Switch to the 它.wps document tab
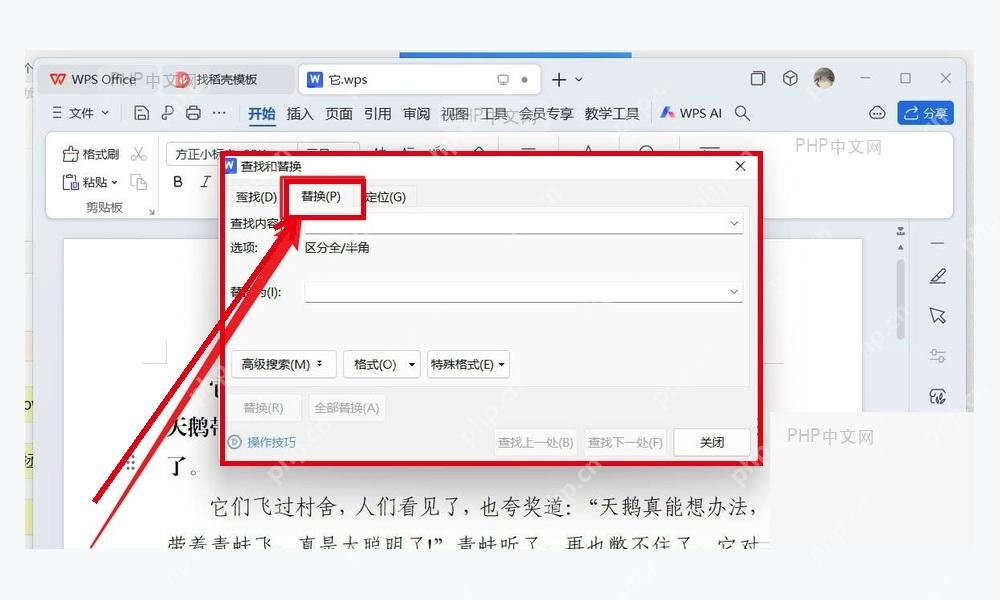This screenshot has width=1000, height=600. coord(420,80)
